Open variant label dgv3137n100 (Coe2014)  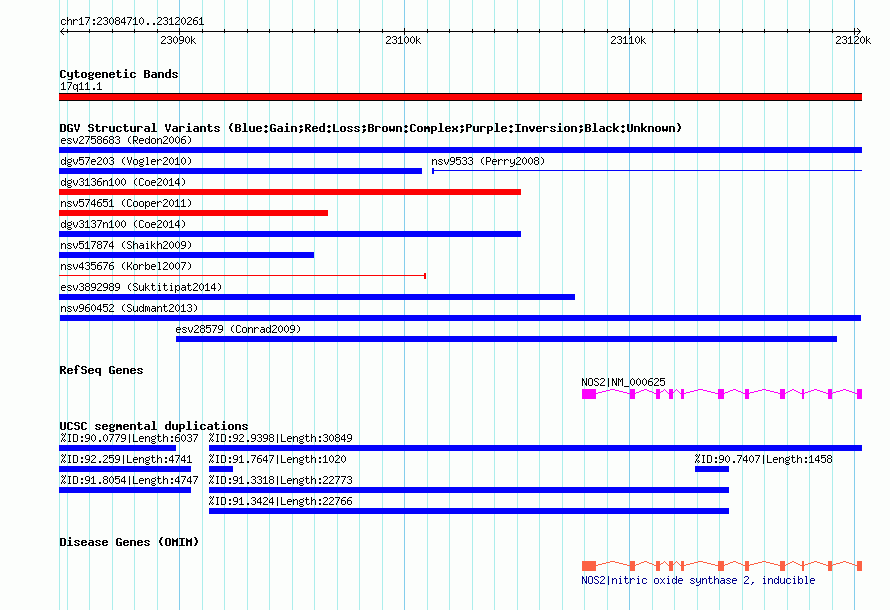click(x=123, y=224)
